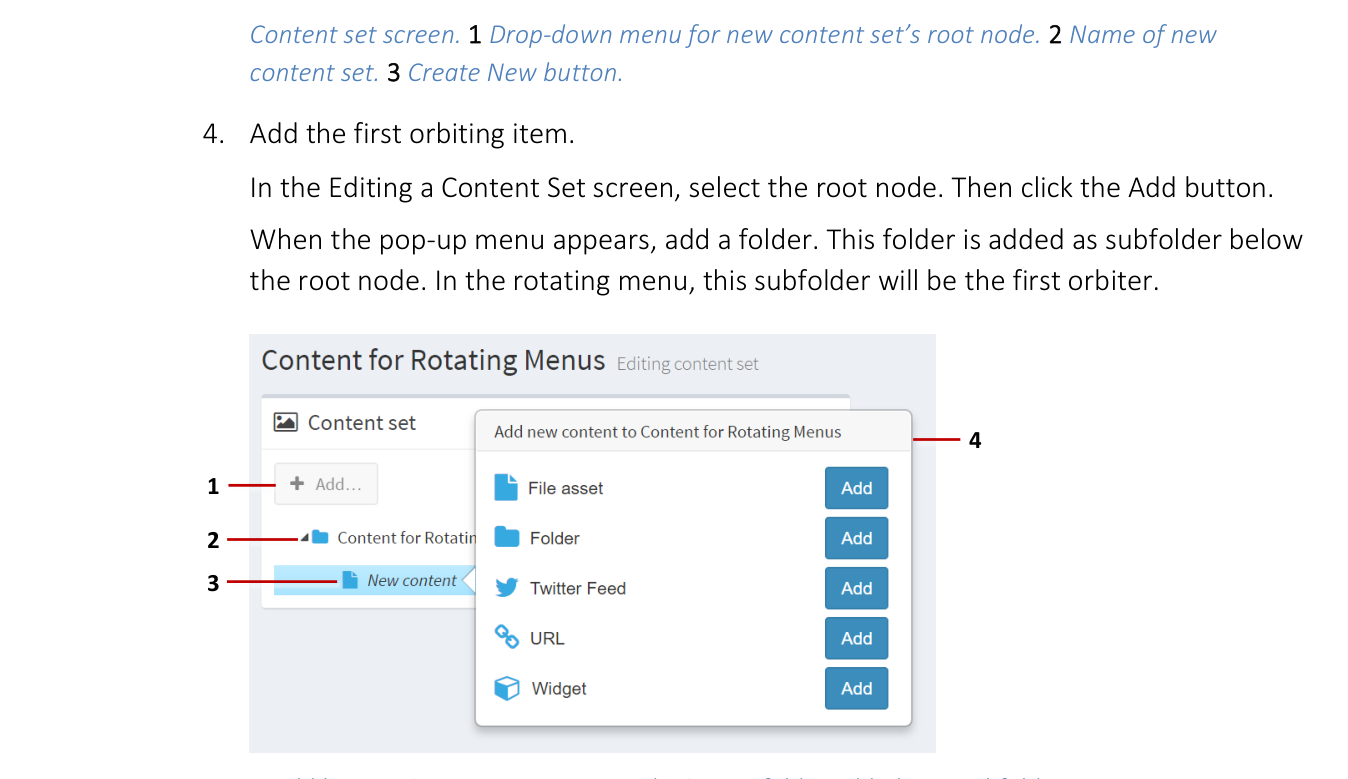Viewport: 1348px width, 779px height.
Task: Click the Twitter Feed bird icon
Action: click(x=507, y=587)
